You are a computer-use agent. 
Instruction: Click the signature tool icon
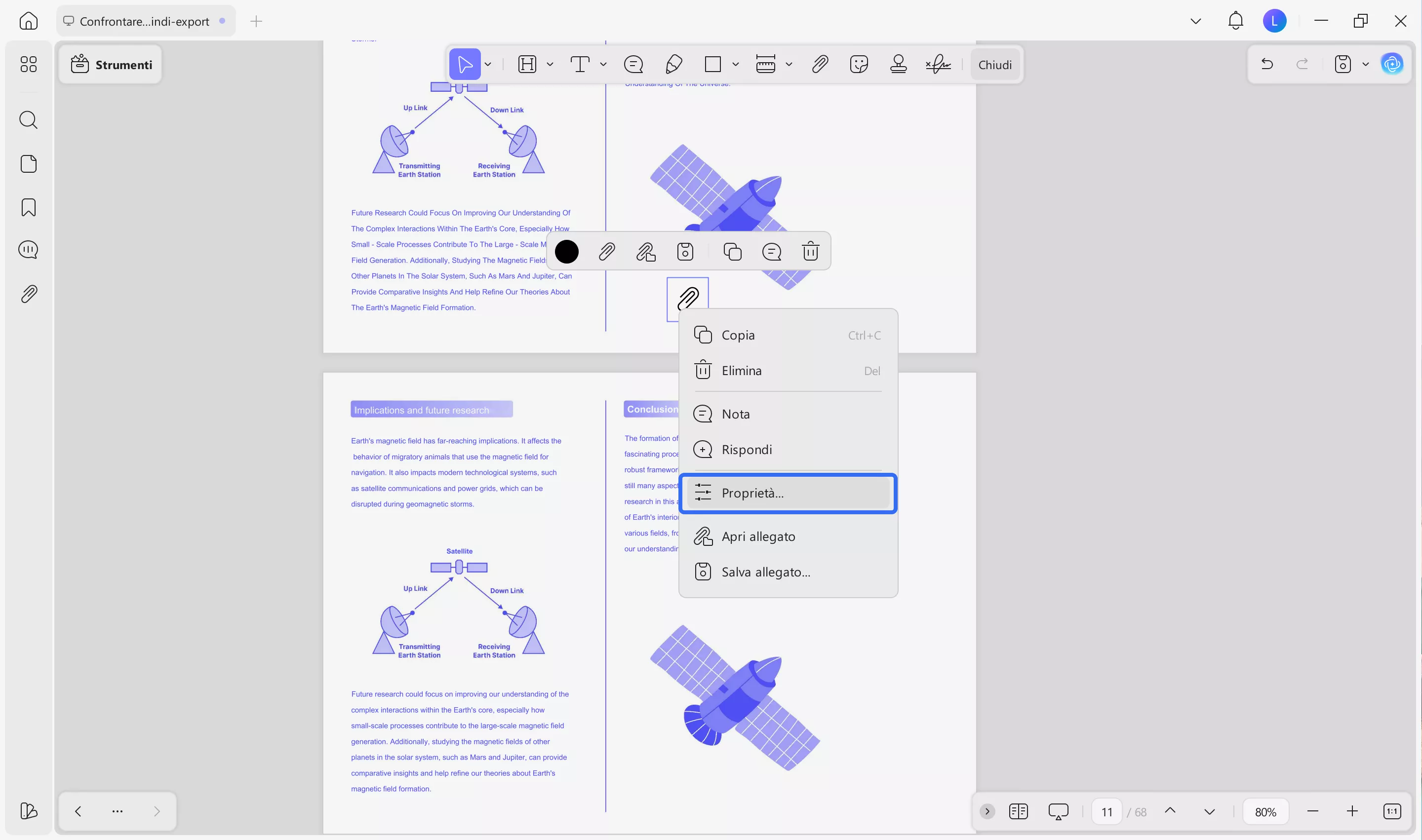[x=938, y=64]
